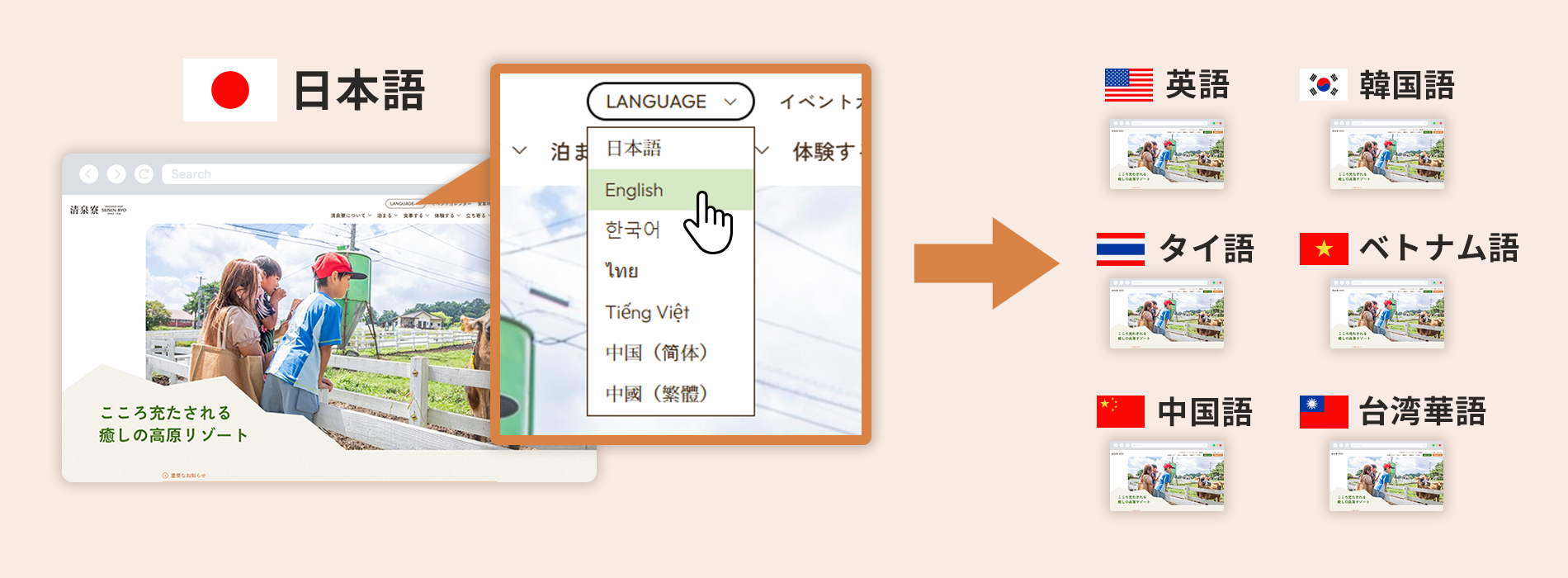Click the 重要なお知らせ notice link

[x=184, y=476]
